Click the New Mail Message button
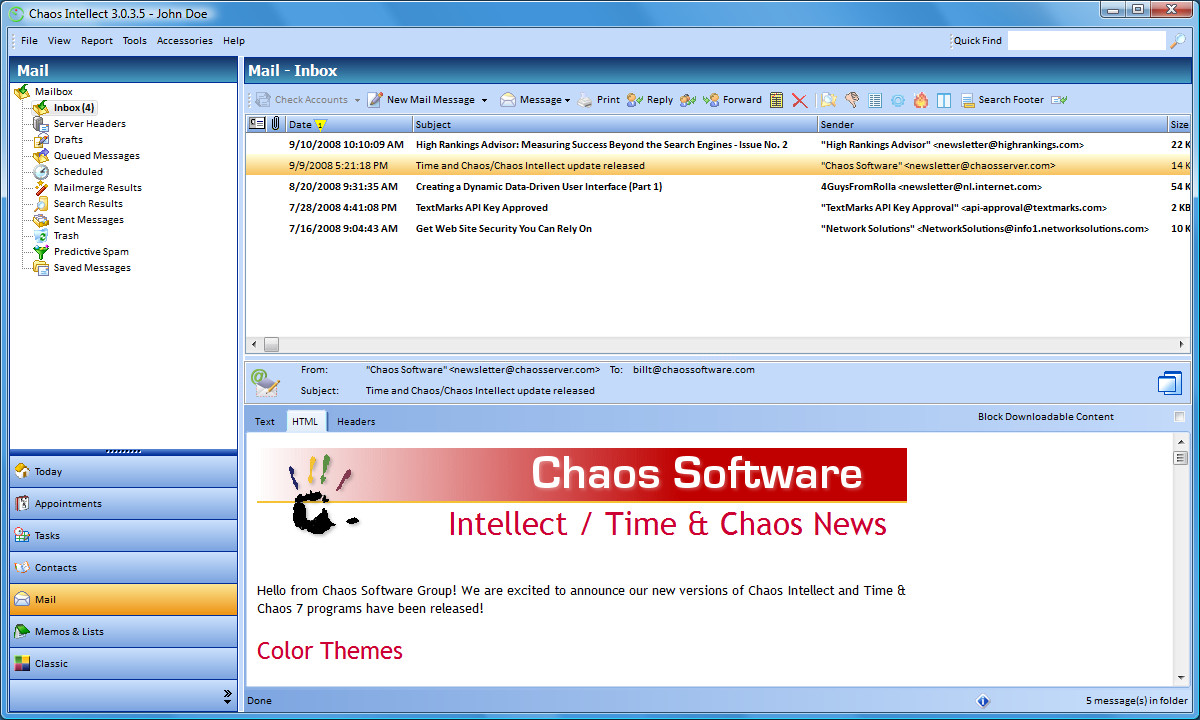 point(421,100)
